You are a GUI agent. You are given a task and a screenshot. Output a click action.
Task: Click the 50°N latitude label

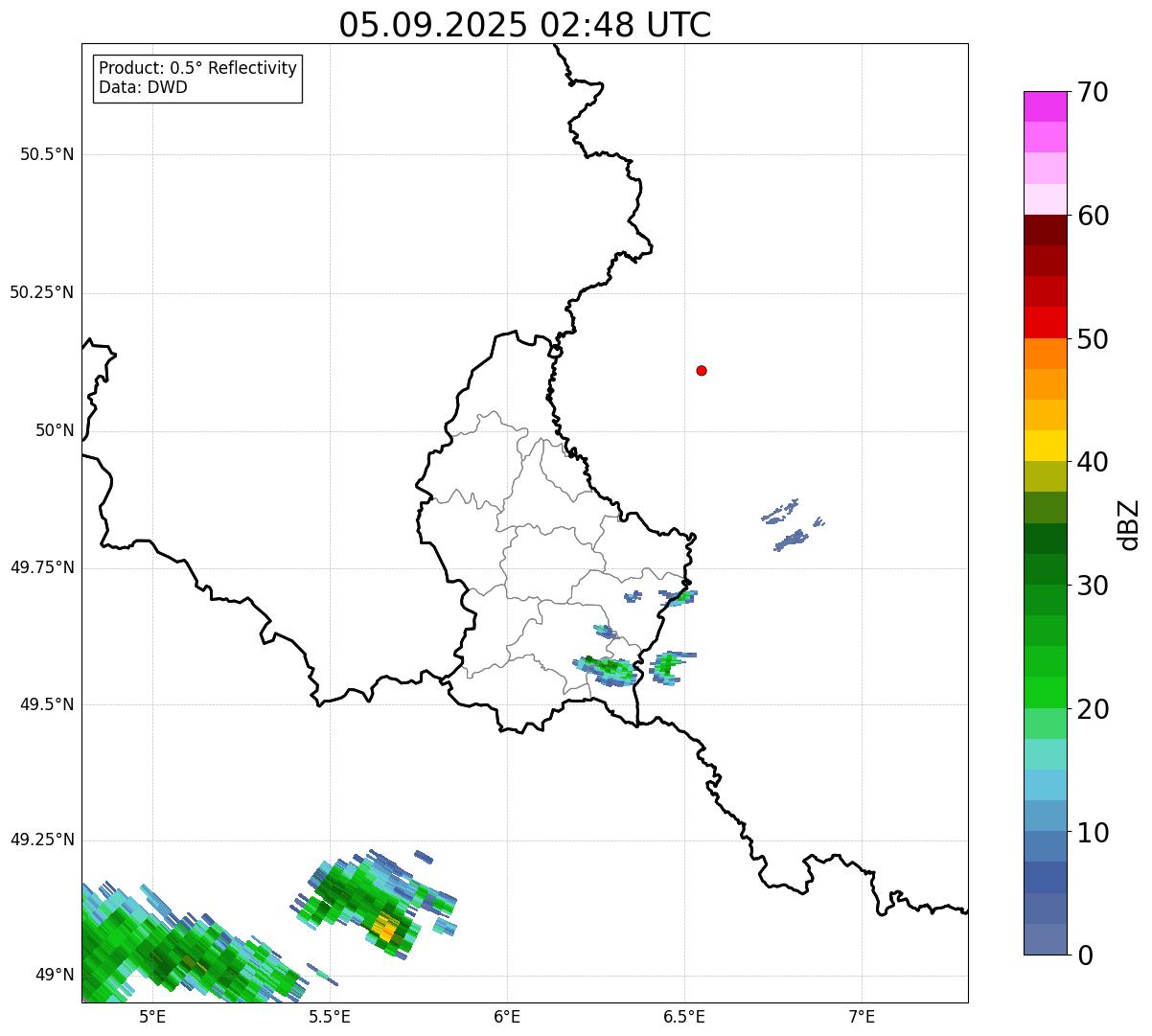pyautogui.click(x=55, y=430)
